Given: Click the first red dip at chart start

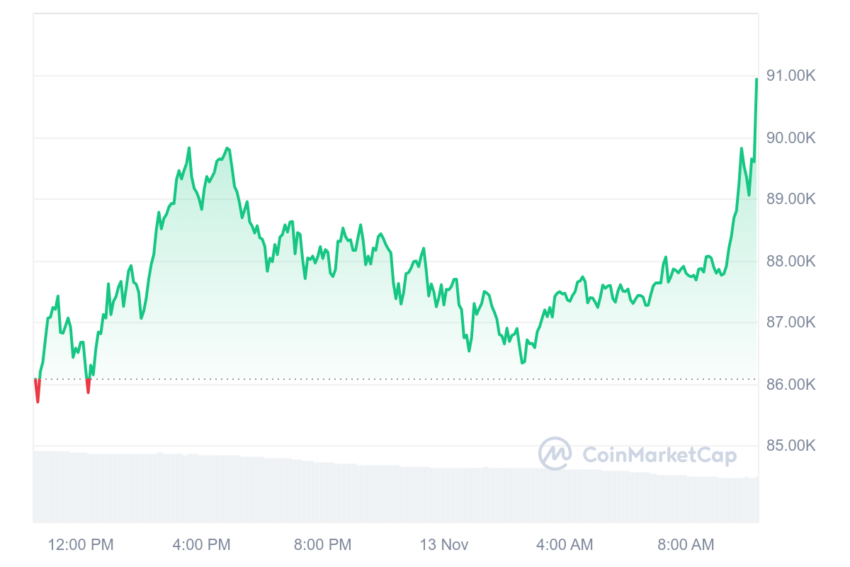Looking at the screenshot, I should (37, 390).
